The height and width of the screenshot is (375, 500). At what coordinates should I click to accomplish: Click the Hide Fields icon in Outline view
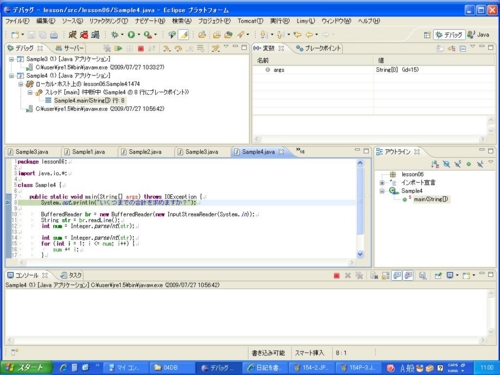coord(446,164)
